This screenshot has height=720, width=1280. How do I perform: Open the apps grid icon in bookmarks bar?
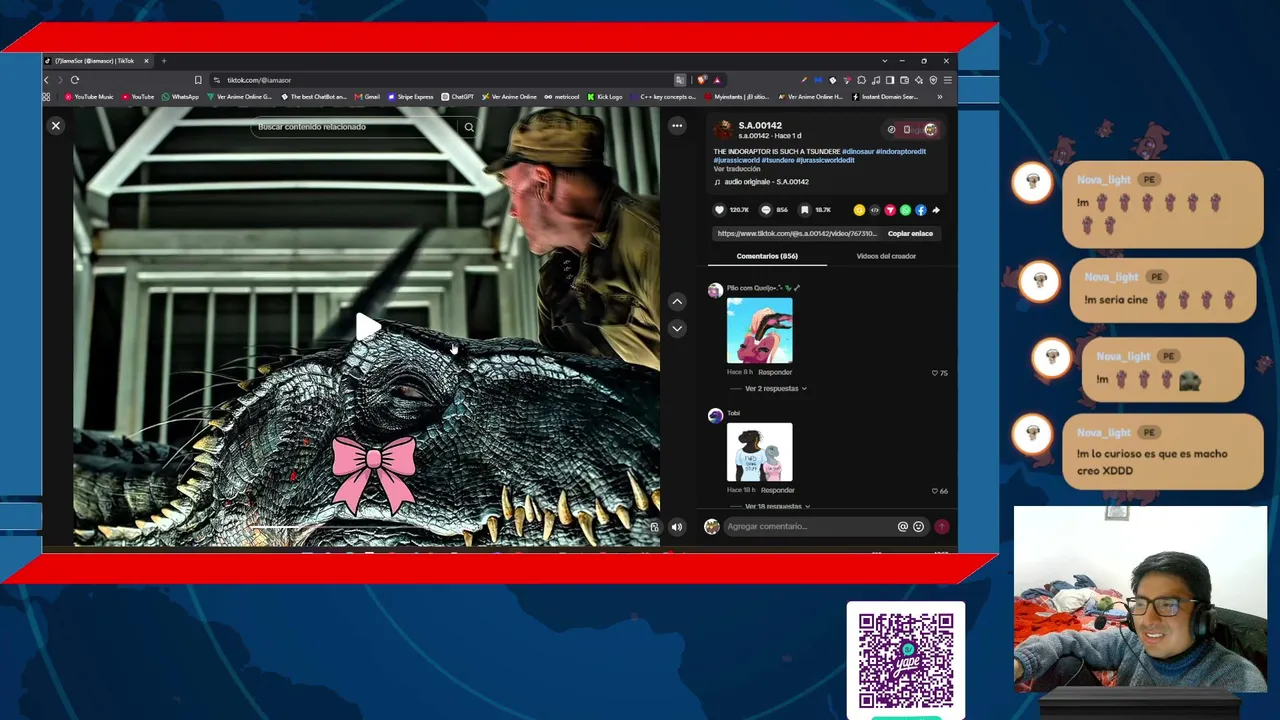[46, 97]
